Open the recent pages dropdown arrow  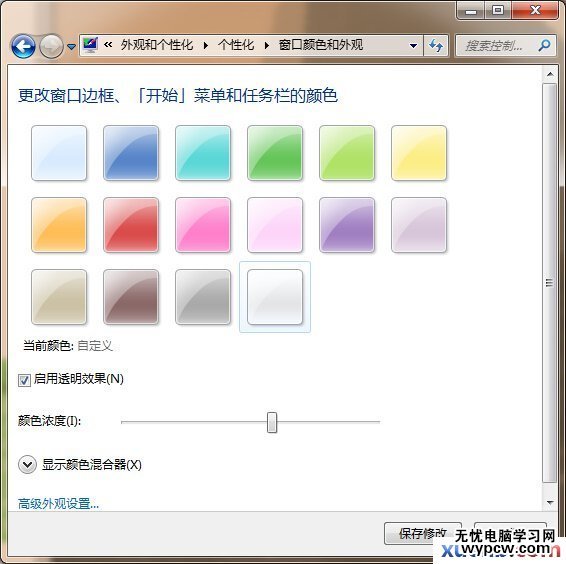(x=71, y=47)
